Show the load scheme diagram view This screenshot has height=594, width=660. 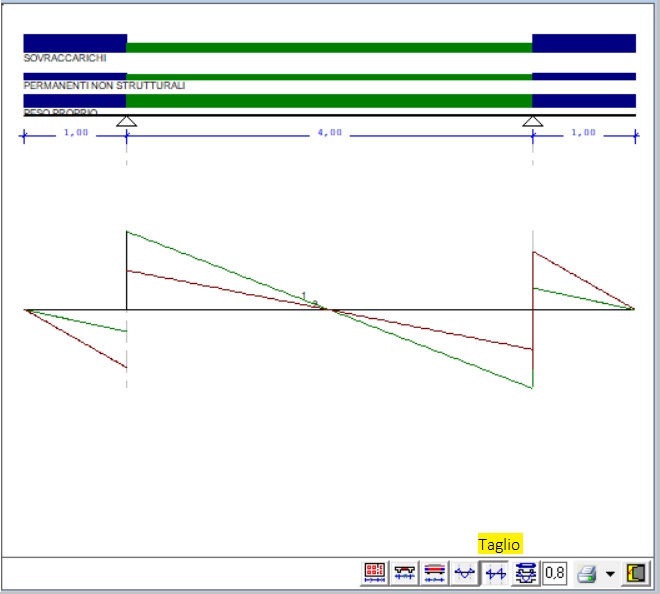click(434, 573)
